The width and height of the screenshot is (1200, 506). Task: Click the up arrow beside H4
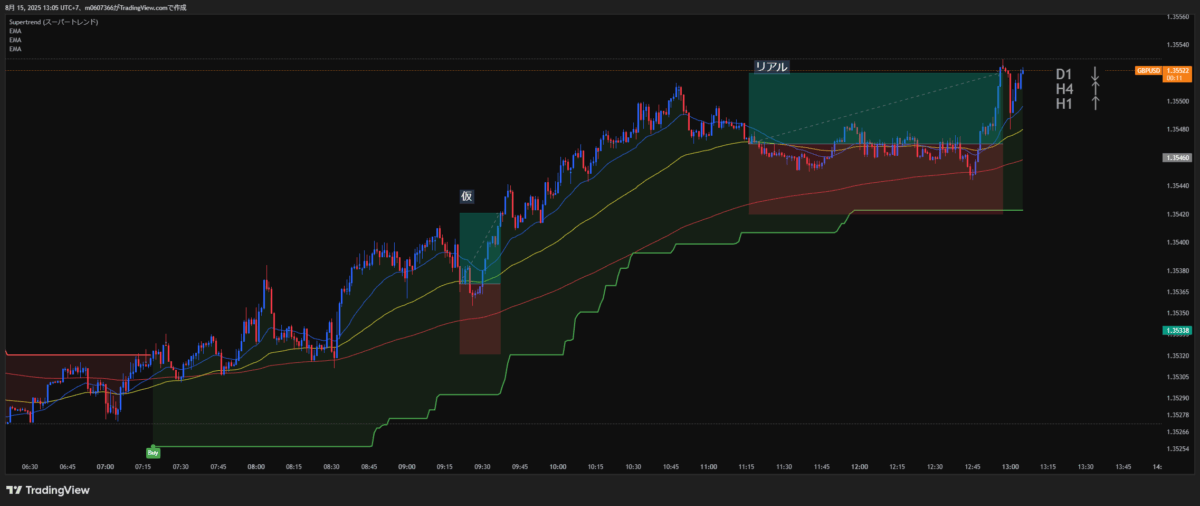(x=1095, y=89)
